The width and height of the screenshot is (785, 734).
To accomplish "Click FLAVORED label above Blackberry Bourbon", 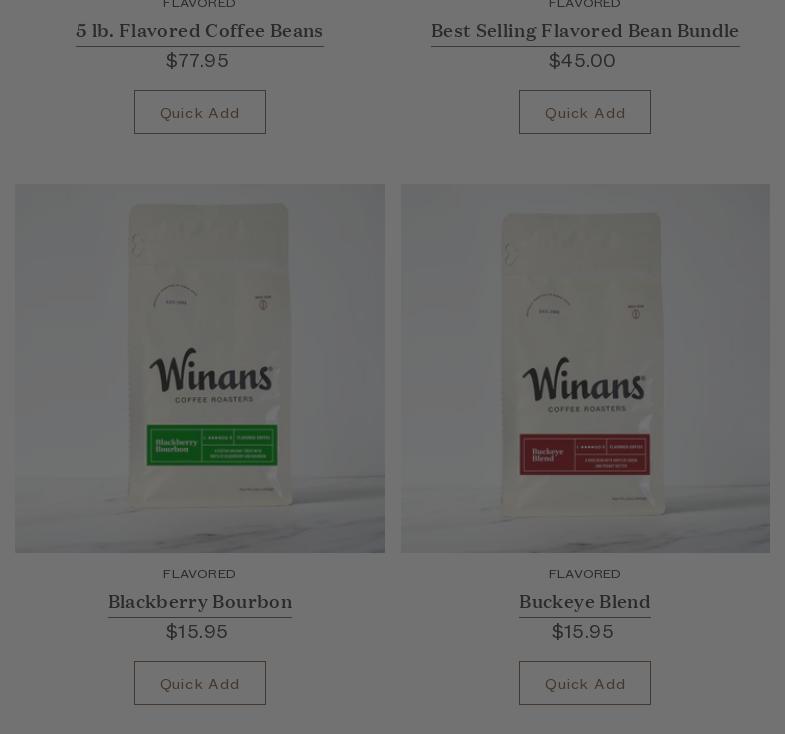I will coord(199,574).
